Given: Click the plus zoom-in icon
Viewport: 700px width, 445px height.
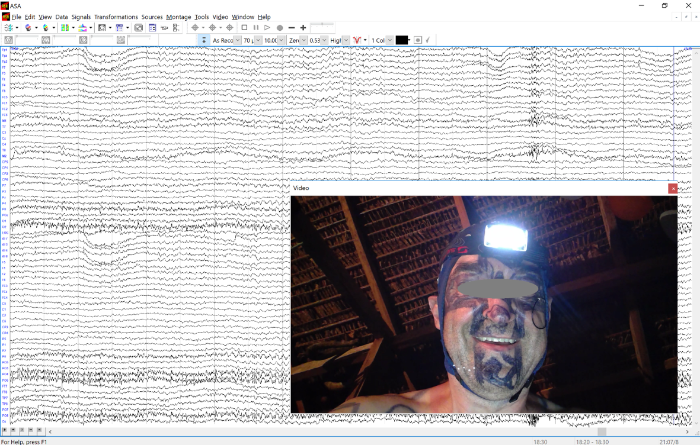Looking at the screenshot, I should coord(303,28).
